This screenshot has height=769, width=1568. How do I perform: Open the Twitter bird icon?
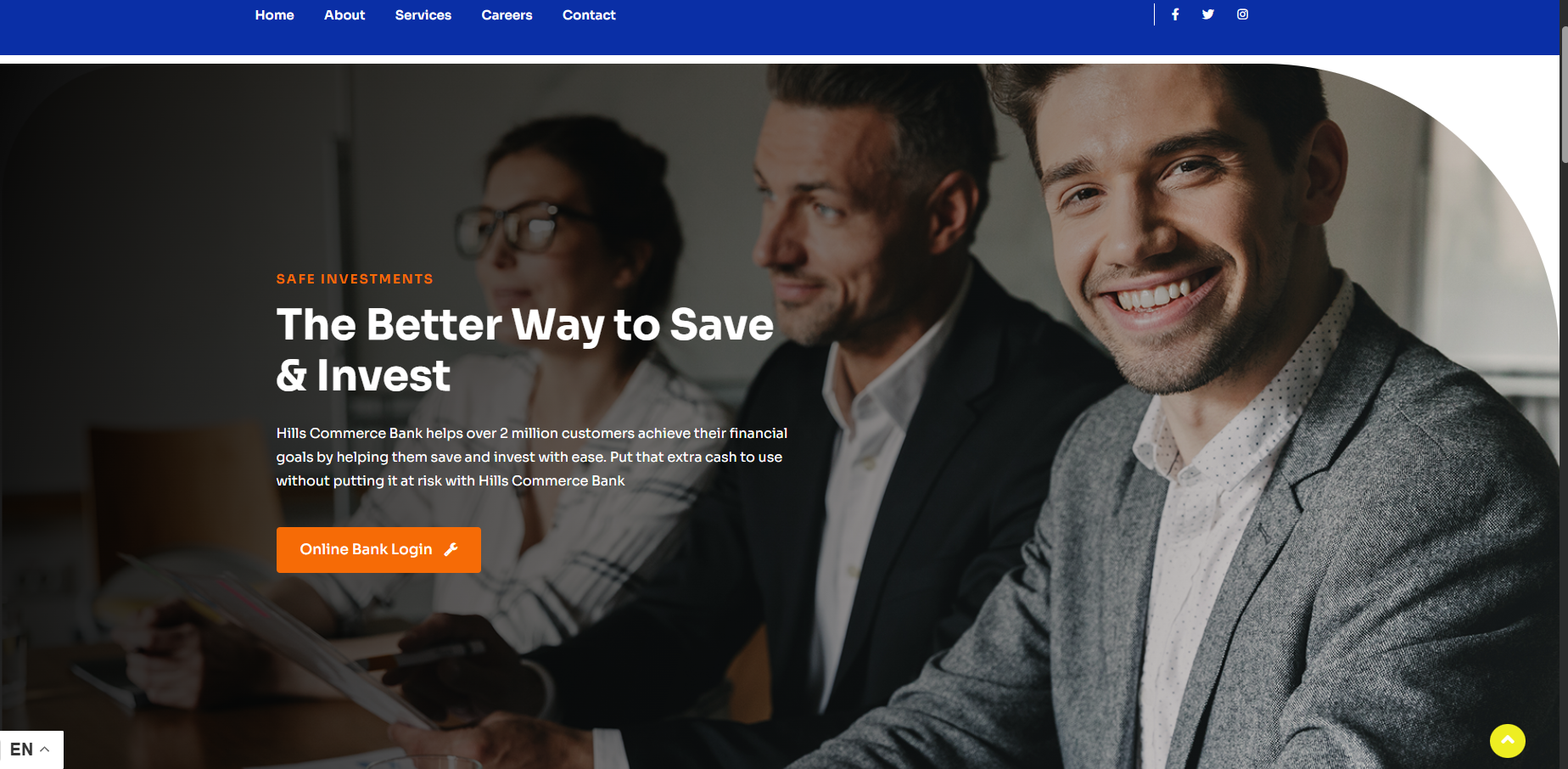[x=1208, y=14]
